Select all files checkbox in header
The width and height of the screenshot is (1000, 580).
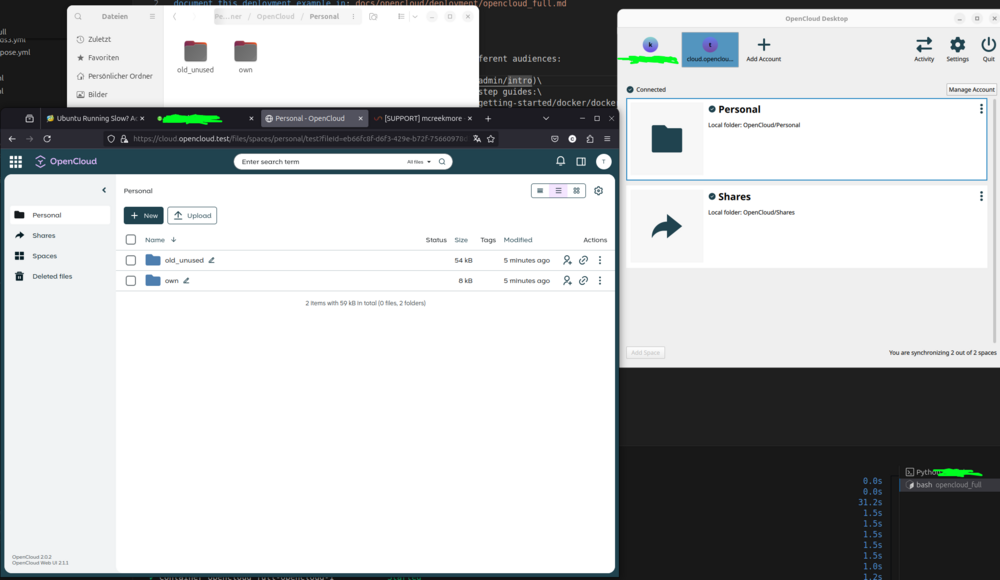(x=131, y=240)
